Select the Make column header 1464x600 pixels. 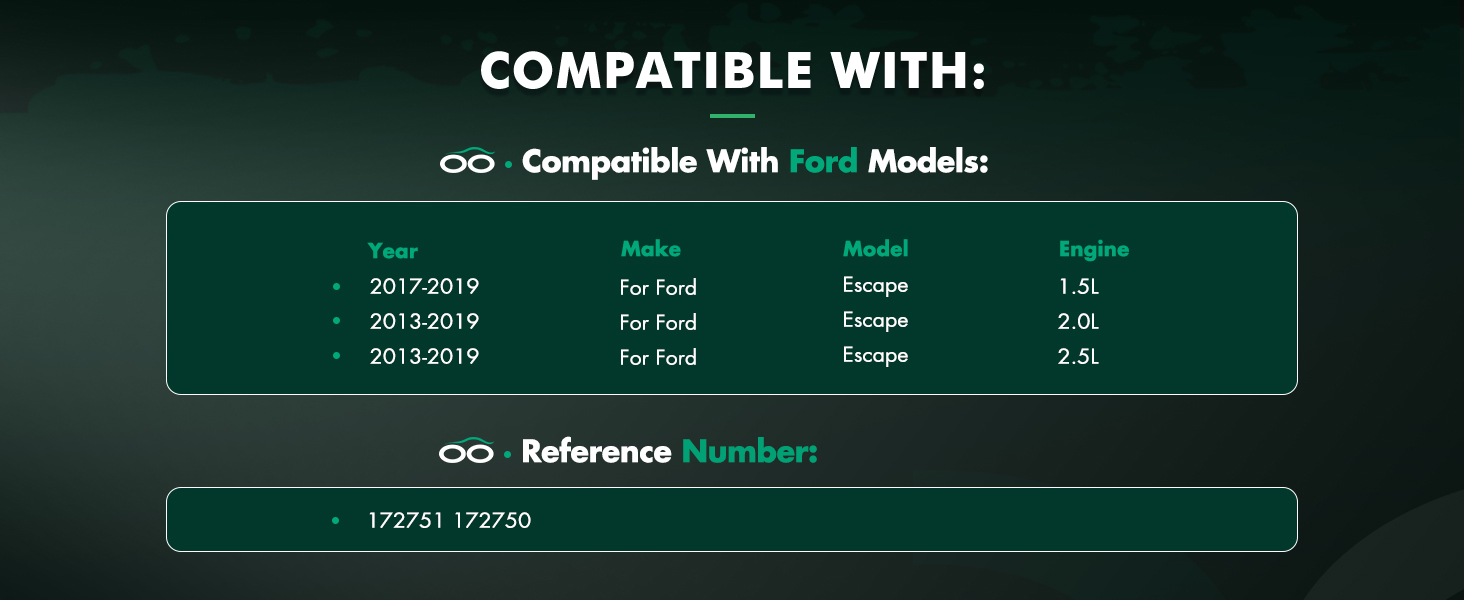(x=650, y=249)
